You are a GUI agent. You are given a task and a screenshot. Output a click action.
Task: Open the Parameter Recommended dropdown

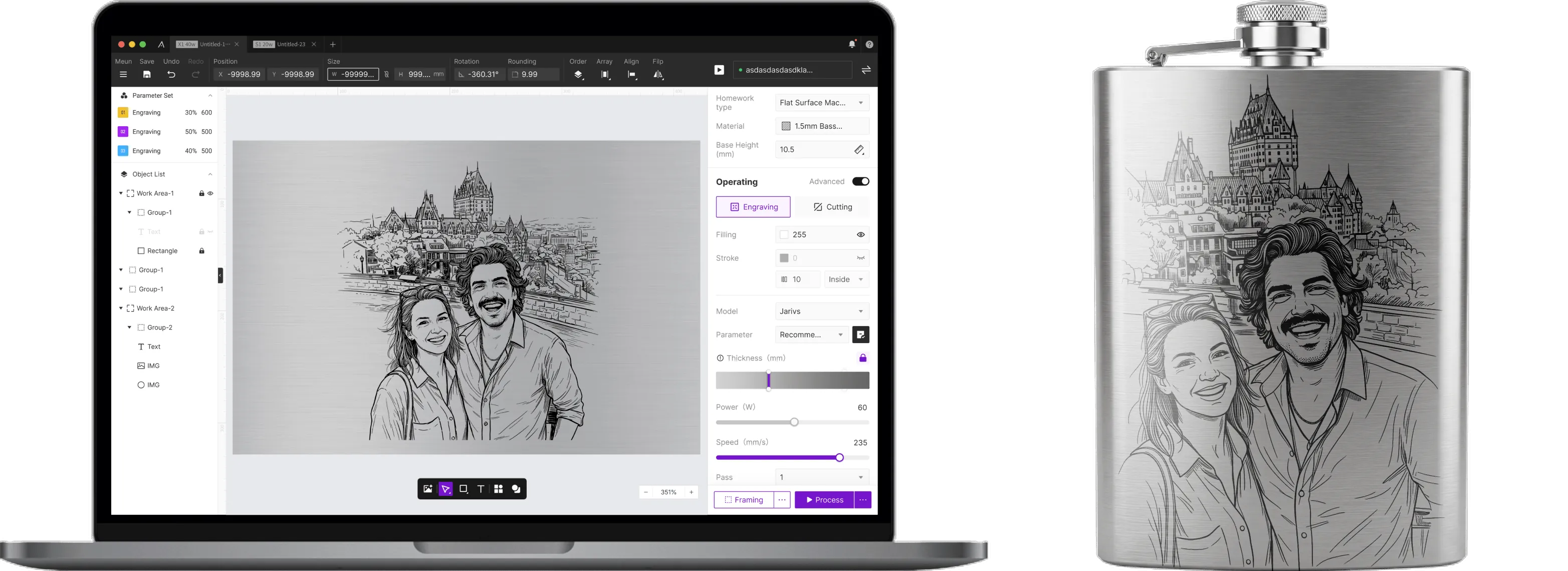[x=812, y=335]
